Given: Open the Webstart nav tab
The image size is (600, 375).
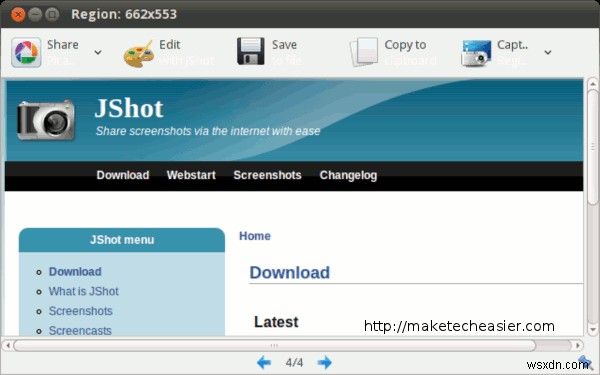Looking at the screenshot, I should pyautogui.click(x=191, y=175).
